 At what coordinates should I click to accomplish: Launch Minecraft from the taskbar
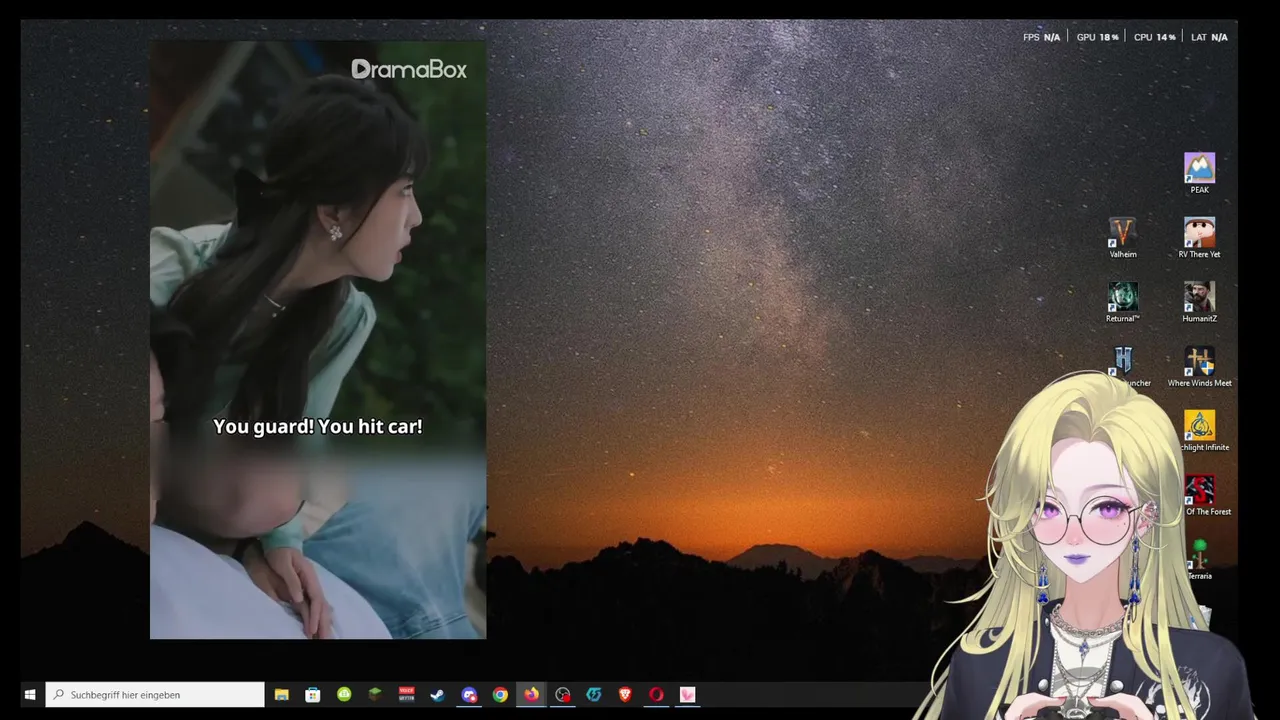tap(375, 694)
